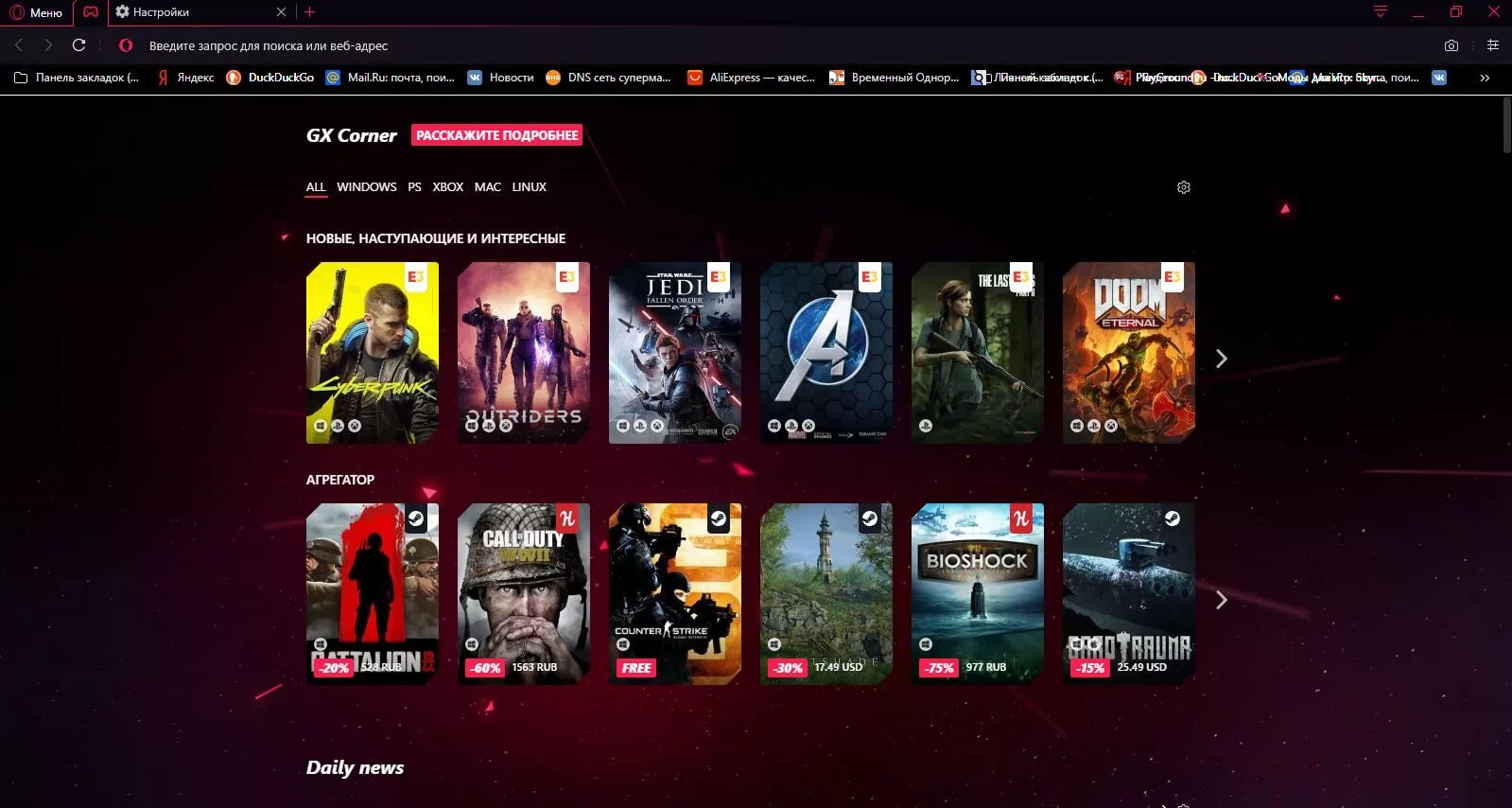This screenshot has width=1512, height=808.
Task: Open the Call of Duty WWII deal
Action: pyautogui.click(x=524, y=594)
